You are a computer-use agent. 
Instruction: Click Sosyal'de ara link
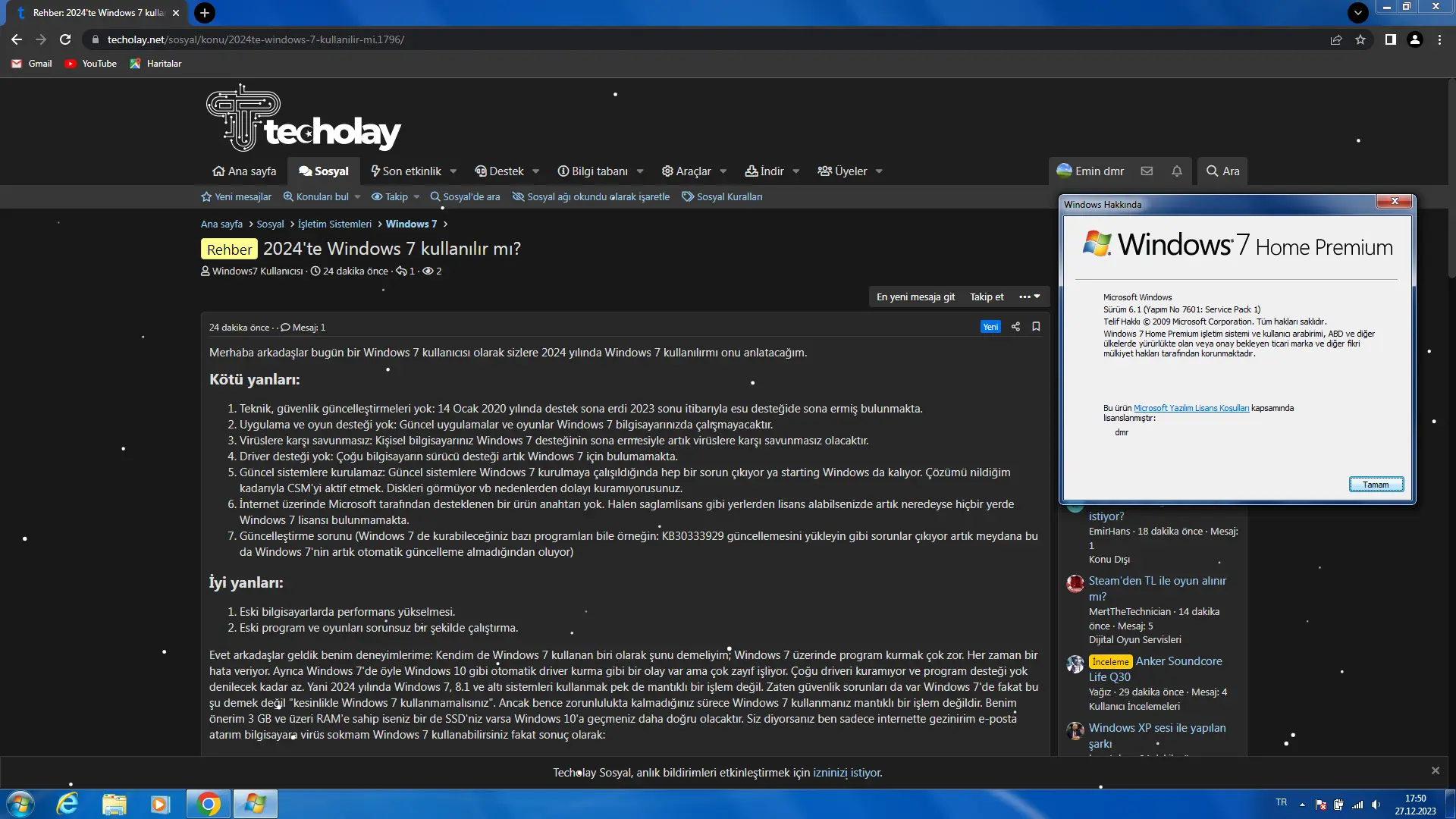(x=465, y=196)
